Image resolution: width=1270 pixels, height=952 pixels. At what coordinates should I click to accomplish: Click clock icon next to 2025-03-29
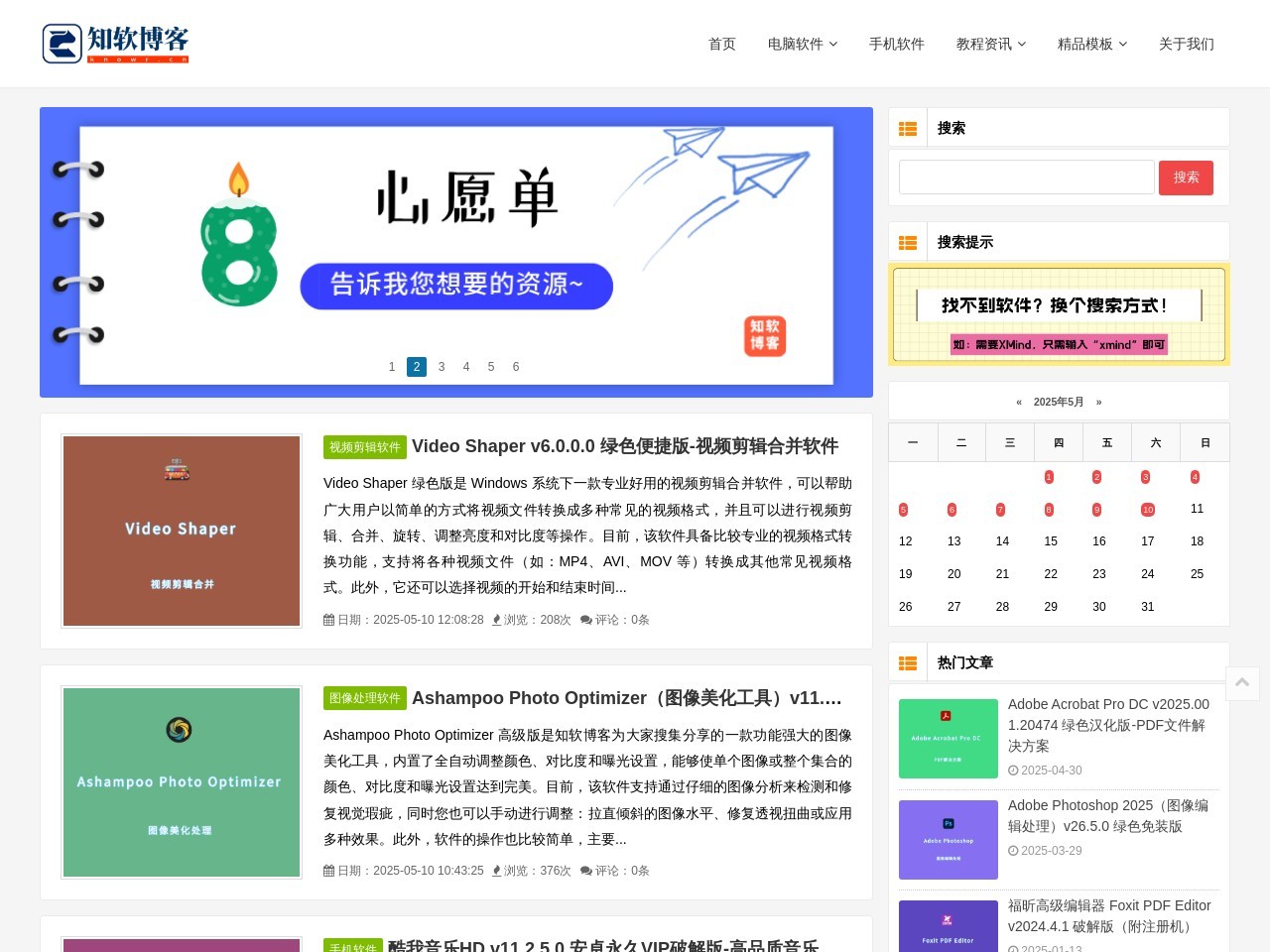click(x=1013, y=851)
